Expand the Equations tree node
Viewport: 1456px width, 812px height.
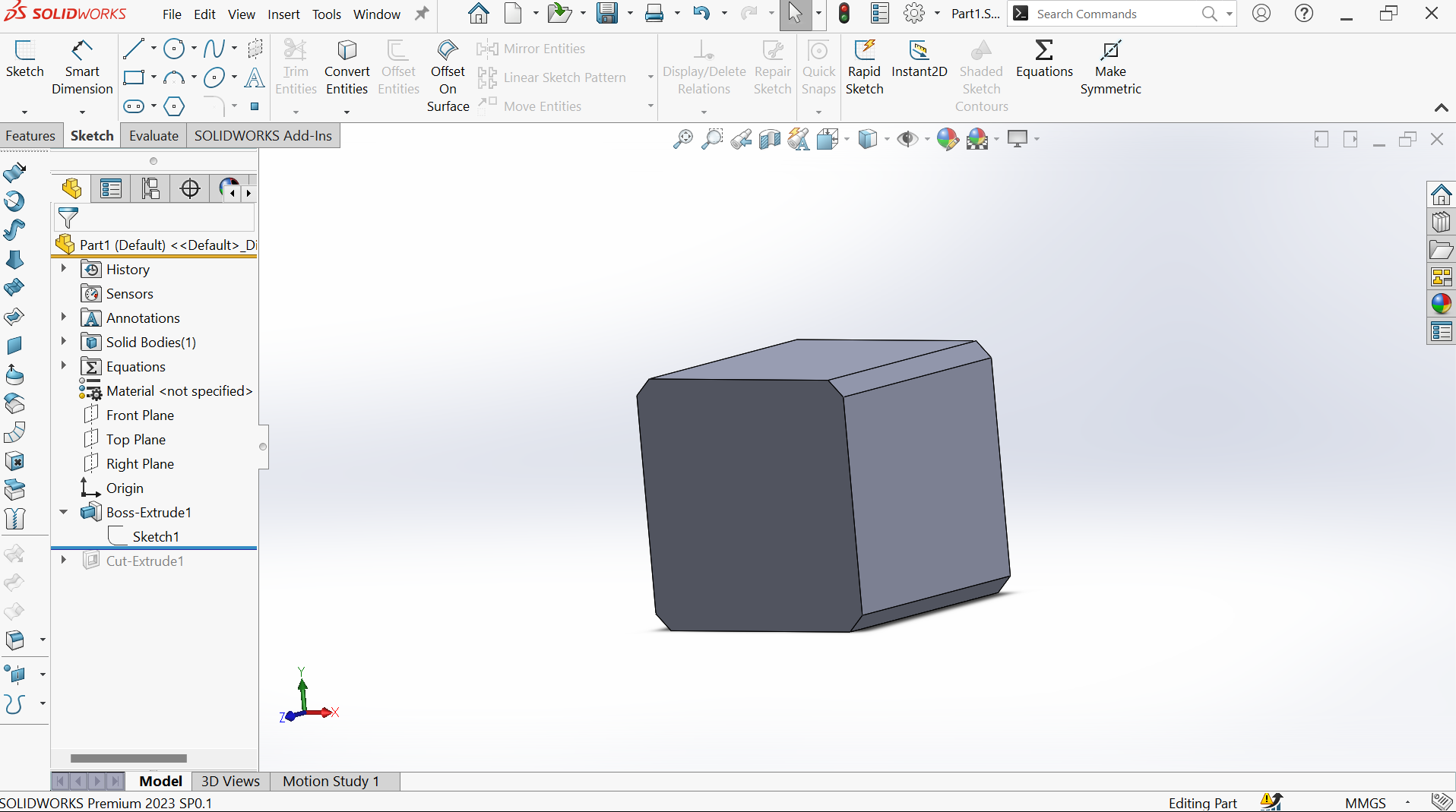(64, 366)
